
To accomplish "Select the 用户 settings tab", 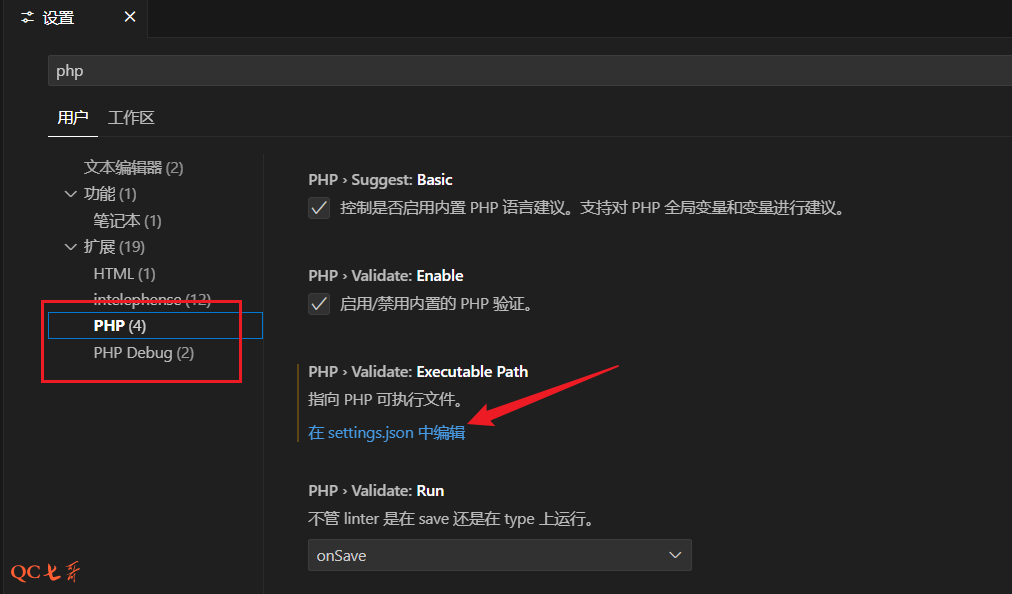I will (72, 117).
